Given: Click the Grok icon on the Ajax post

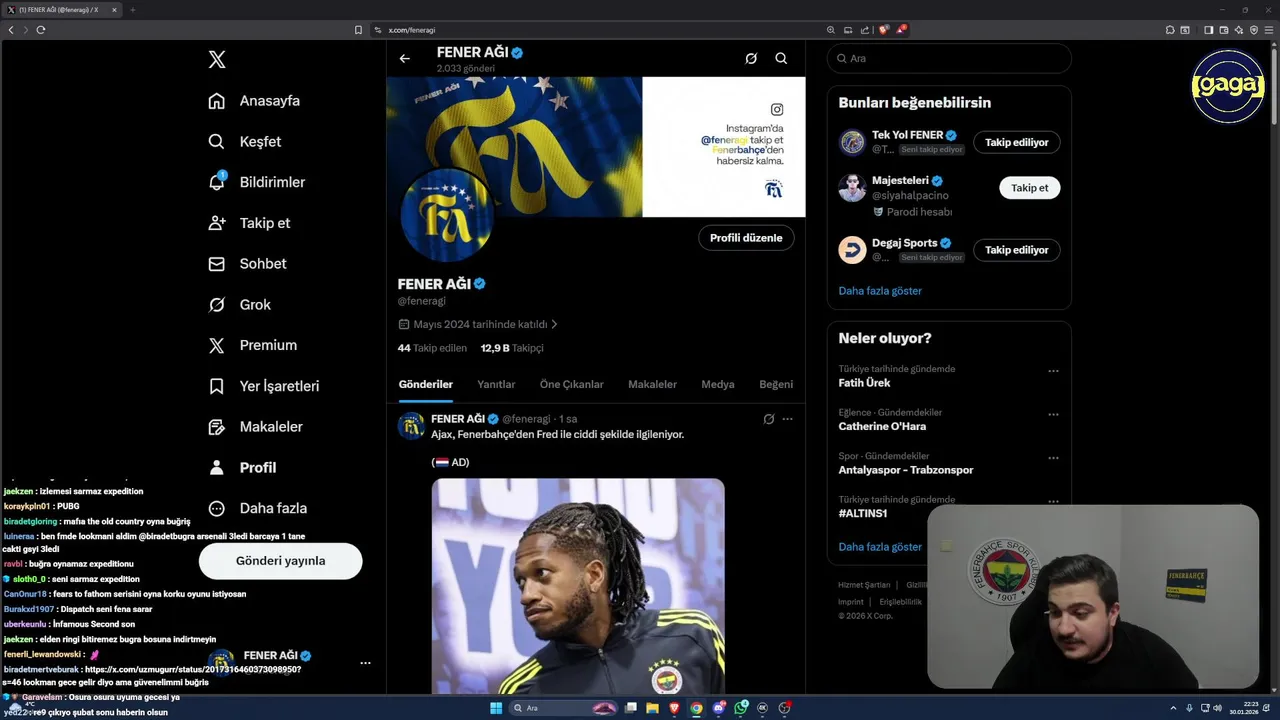Looking at the screenshot, I should coord(768,419).
